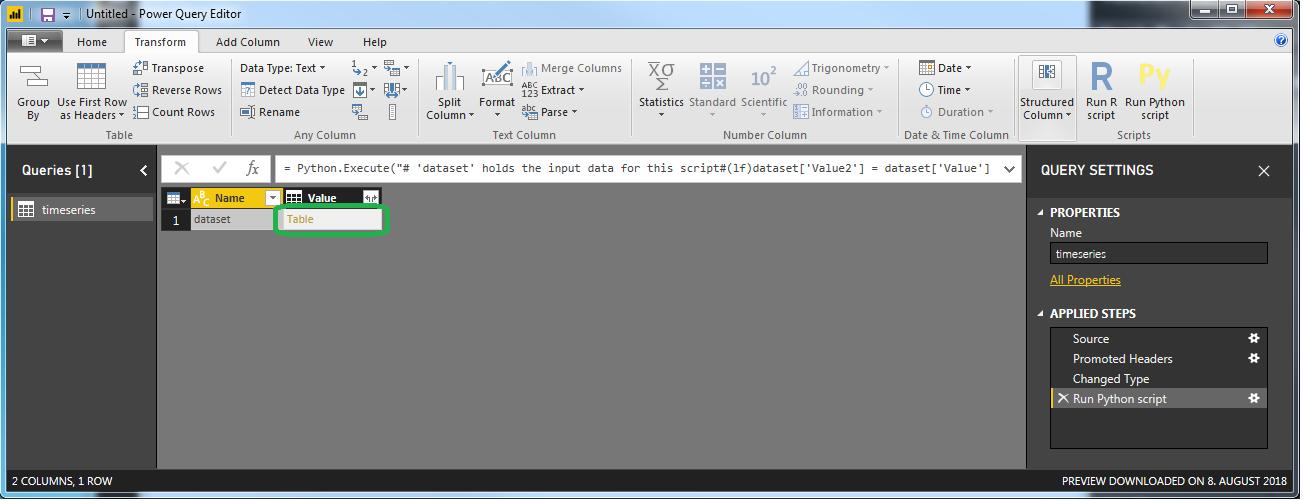This screenshot has width=1303, height=501.
Task: Click the help question mark icon
Action: [x=1281, y=41]
